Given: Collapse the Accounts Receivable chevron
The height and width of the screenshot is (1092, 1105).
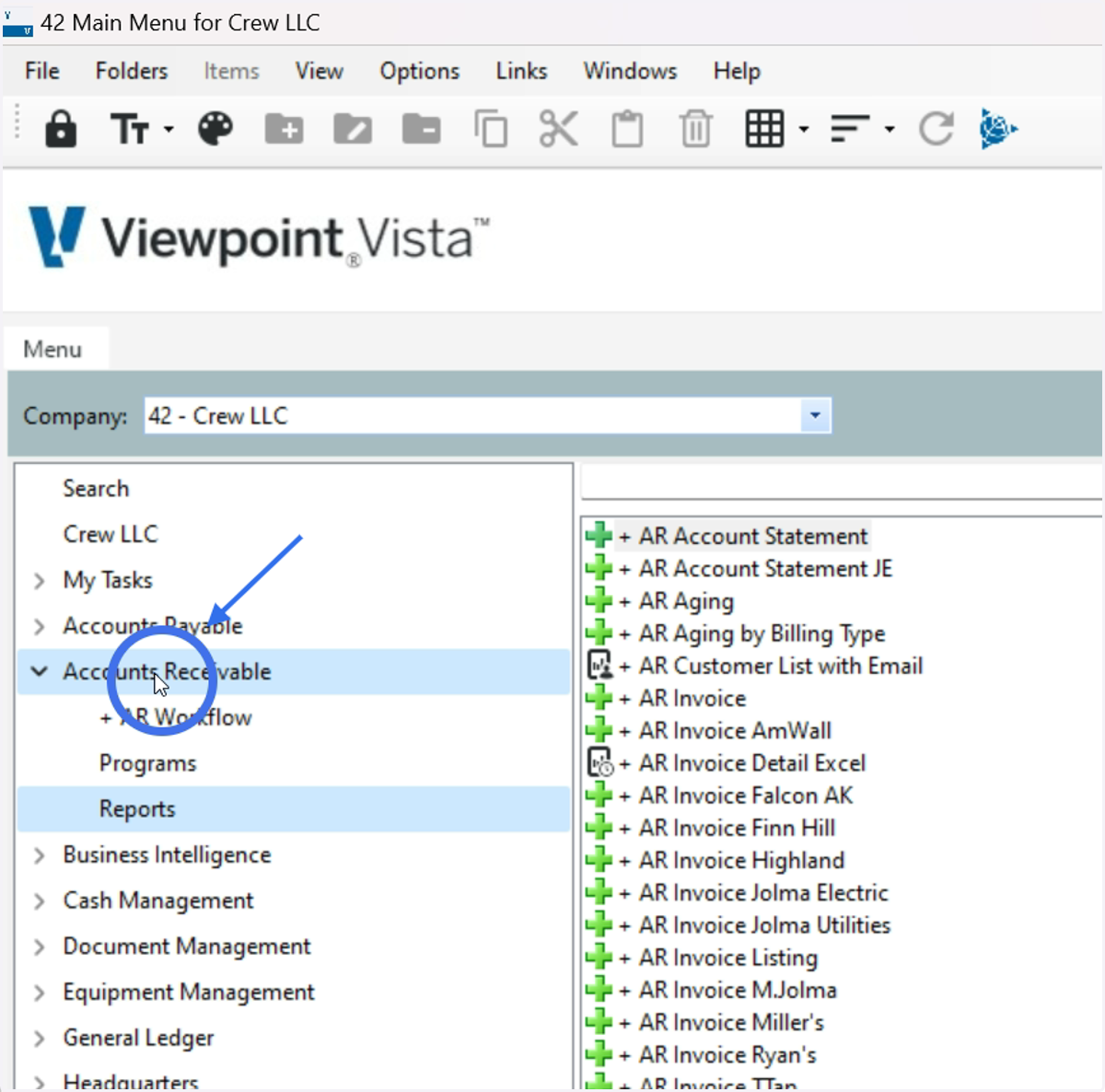Looking at the screenshot, I should tap(39, 671).
